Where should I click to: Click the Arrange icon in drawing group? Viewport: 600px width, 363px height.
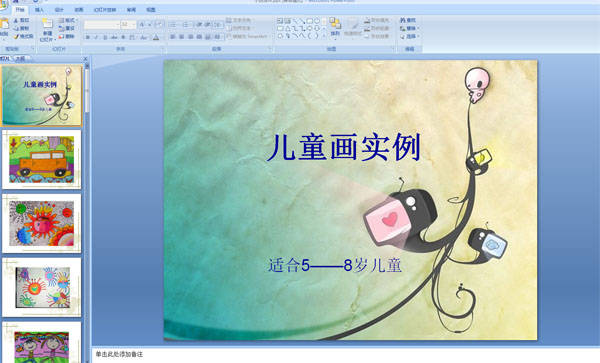(335, 24)
